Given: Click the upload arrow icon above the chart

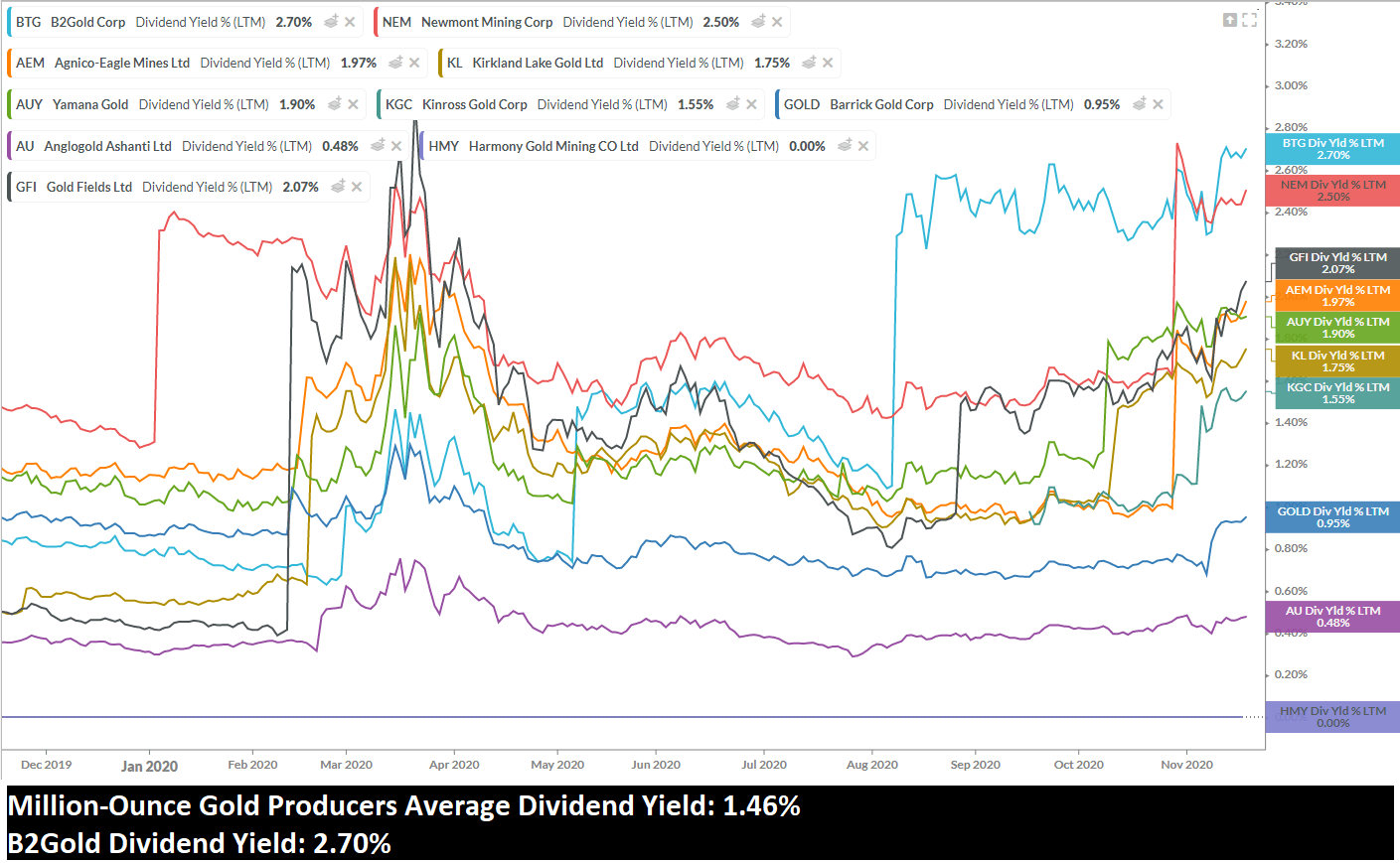Looking at the screenshot, I should 1230,20.
